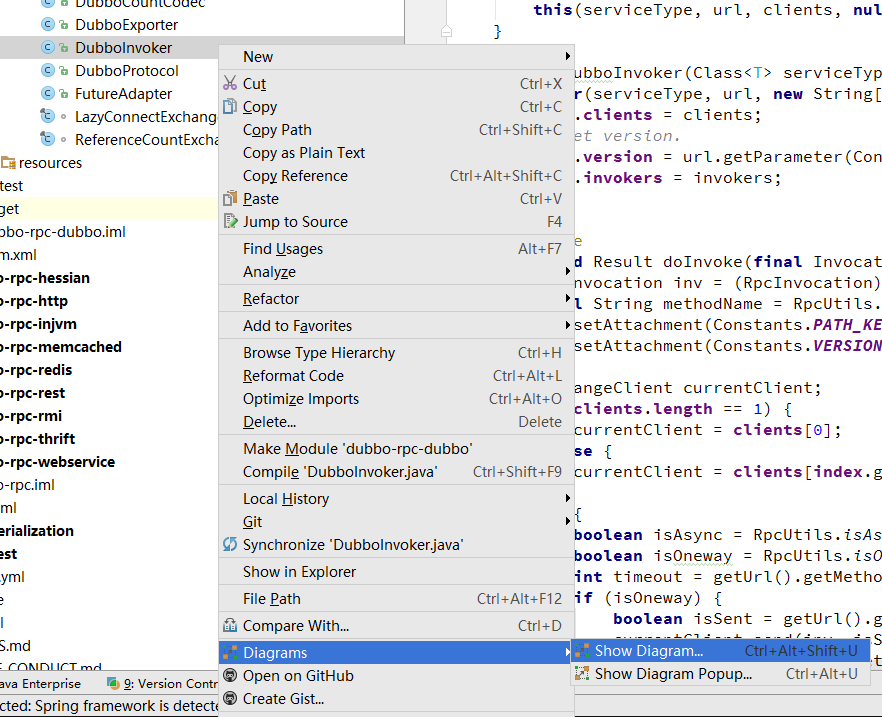This screenshot has width=882, height=717.
Task: Select Copy as Plain Text
Action: click(396, 153)
